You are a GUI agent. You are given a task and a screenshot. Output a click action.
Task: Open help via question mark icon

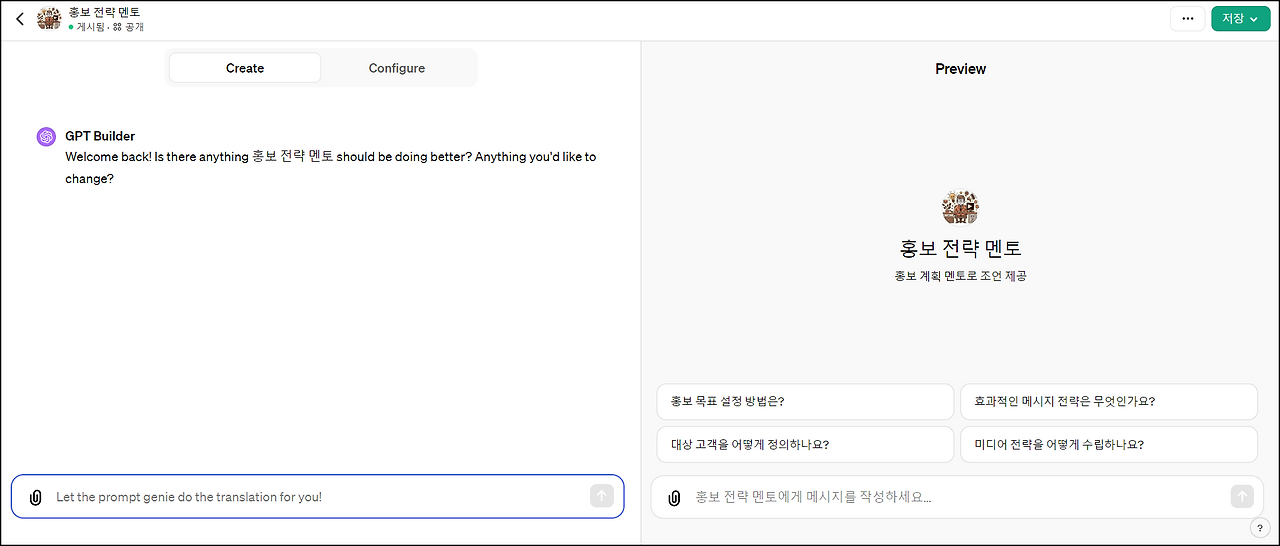(1258, 528)
